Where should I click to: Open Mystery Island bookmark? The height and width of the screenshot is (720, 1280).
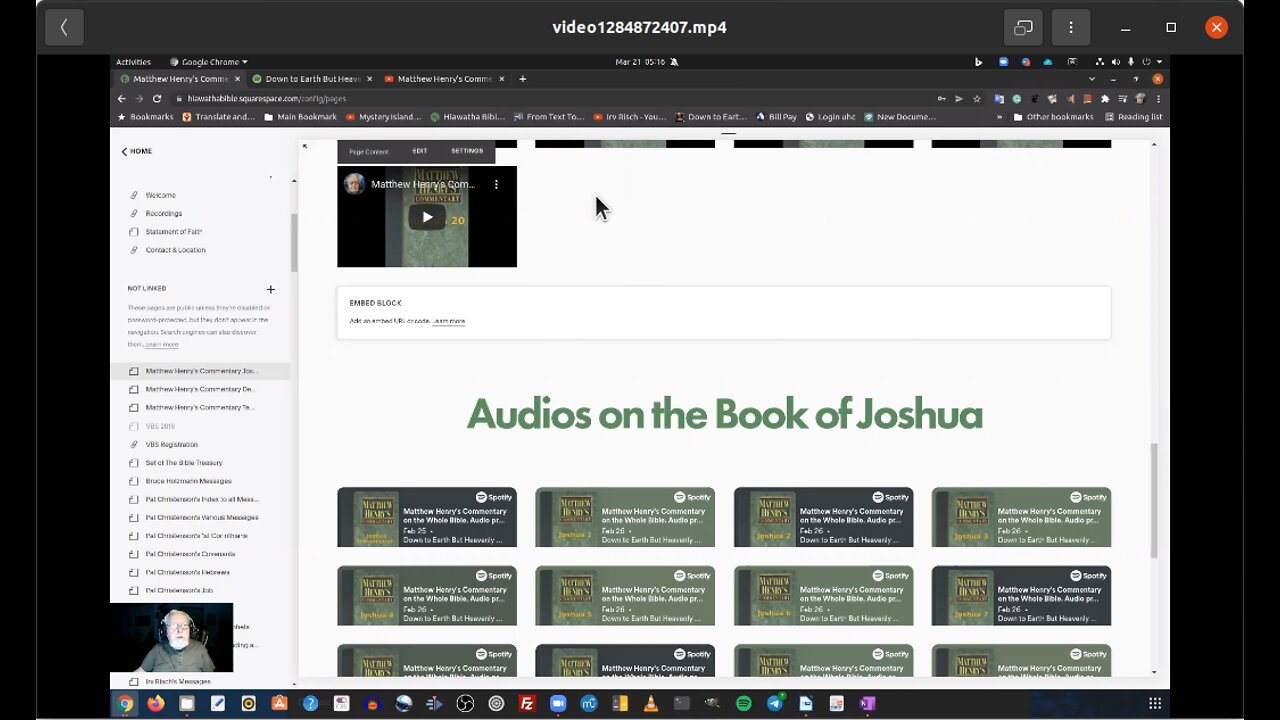(x=383, y=117)
